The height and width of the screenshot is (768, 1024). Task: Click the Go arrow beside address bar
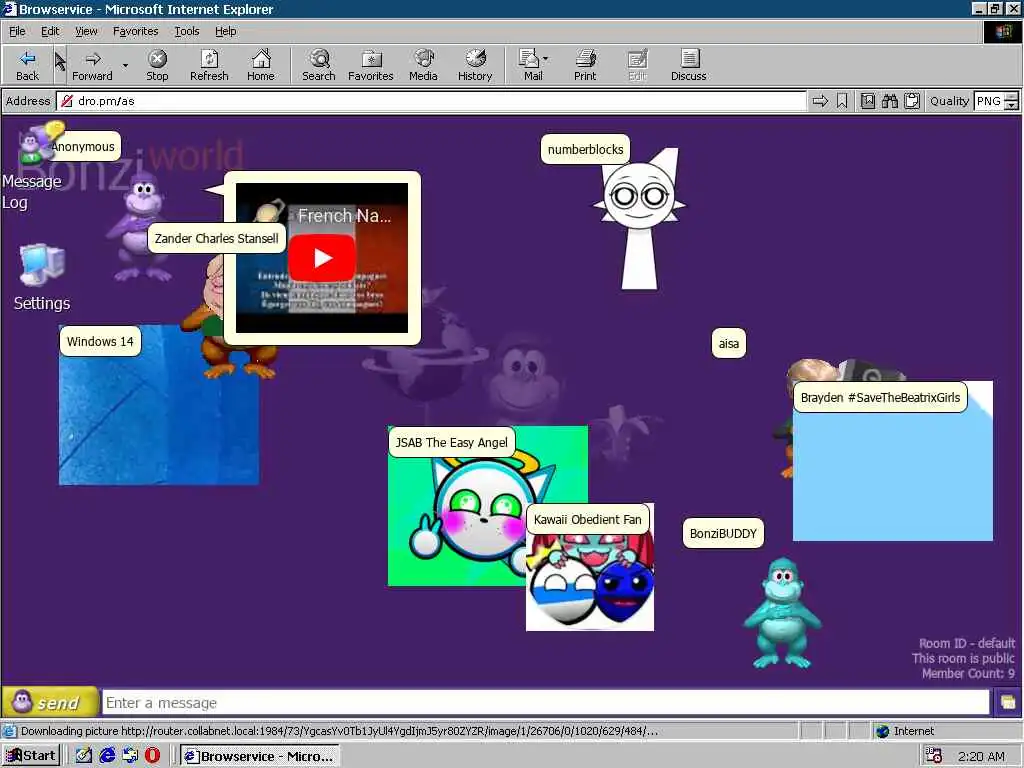click(820, 101)
